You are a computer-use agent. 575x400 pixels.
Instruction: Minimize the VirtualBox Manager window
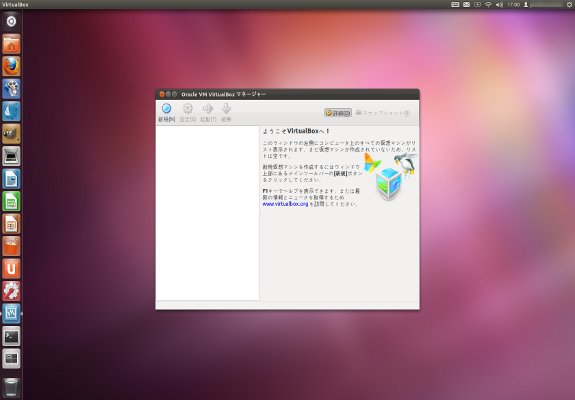[x=168, y=94]
